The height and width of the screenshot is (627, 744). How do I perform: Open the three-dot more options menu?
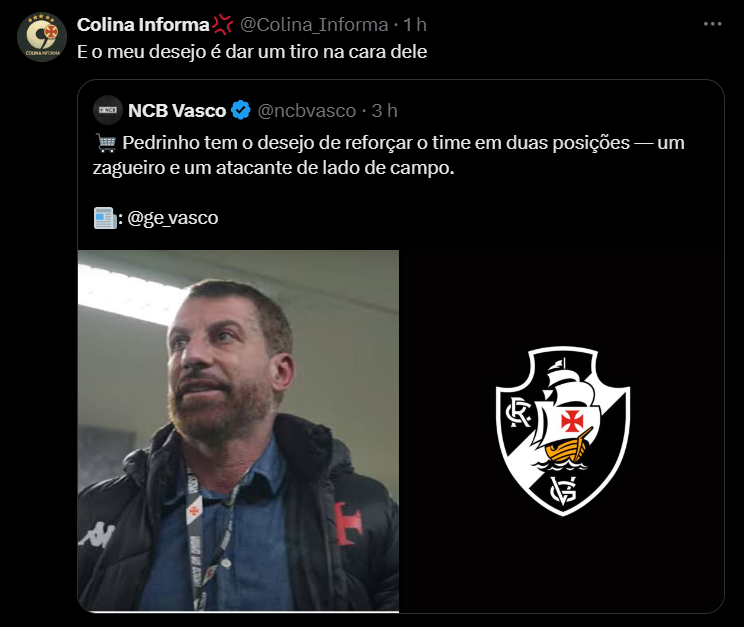click(712, 24)
